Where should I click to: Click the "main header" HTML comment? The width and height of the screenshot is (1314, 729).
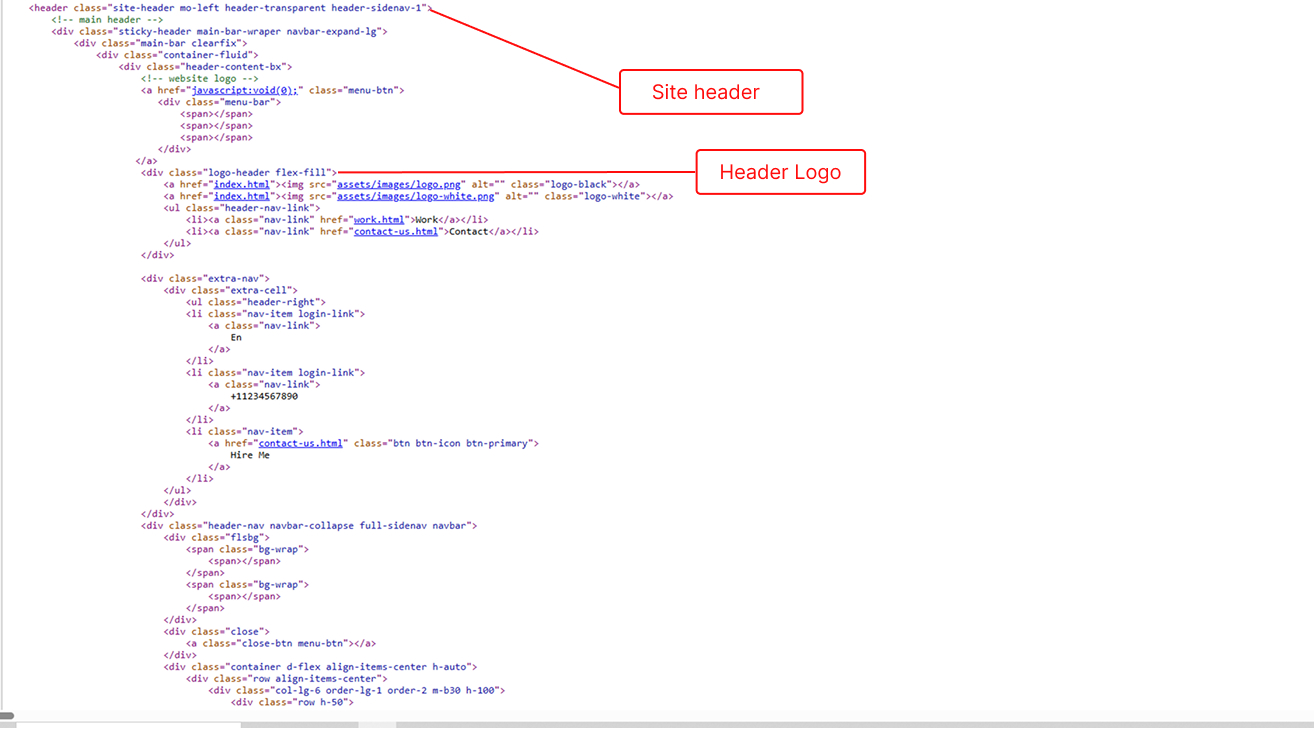point(107,20)
